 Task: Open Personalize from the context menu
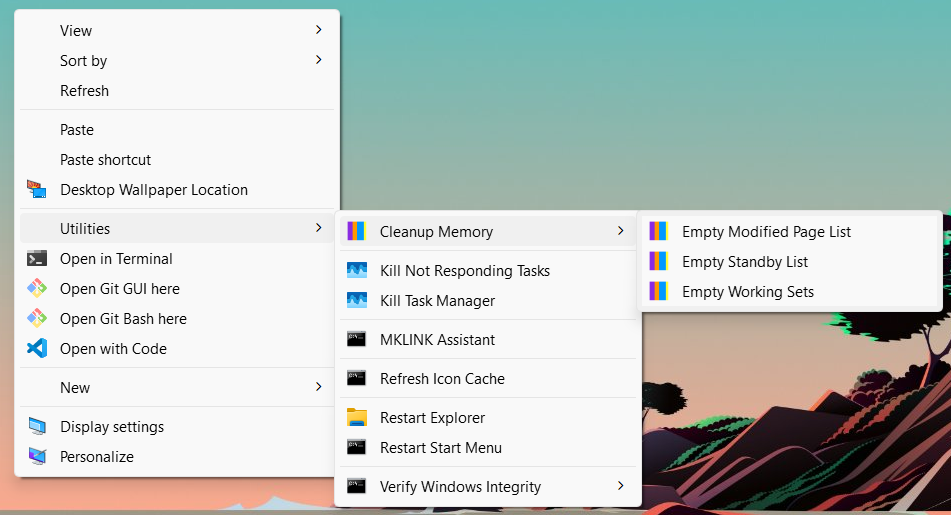click(x=96, y=457)
